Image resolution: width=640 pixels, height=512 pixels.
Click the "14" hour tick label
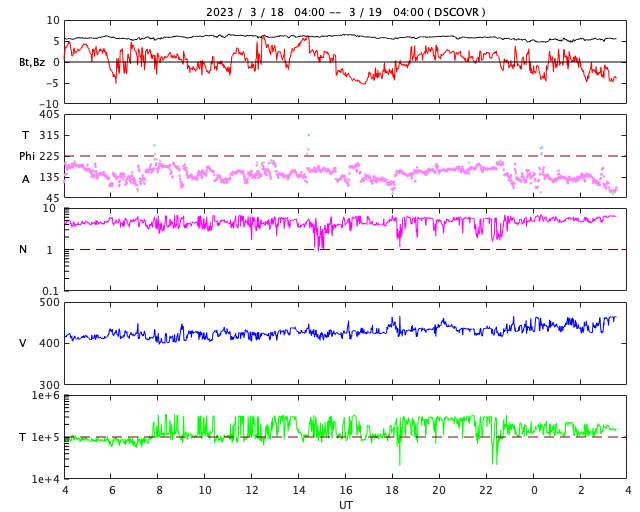(x=299, y=490)
